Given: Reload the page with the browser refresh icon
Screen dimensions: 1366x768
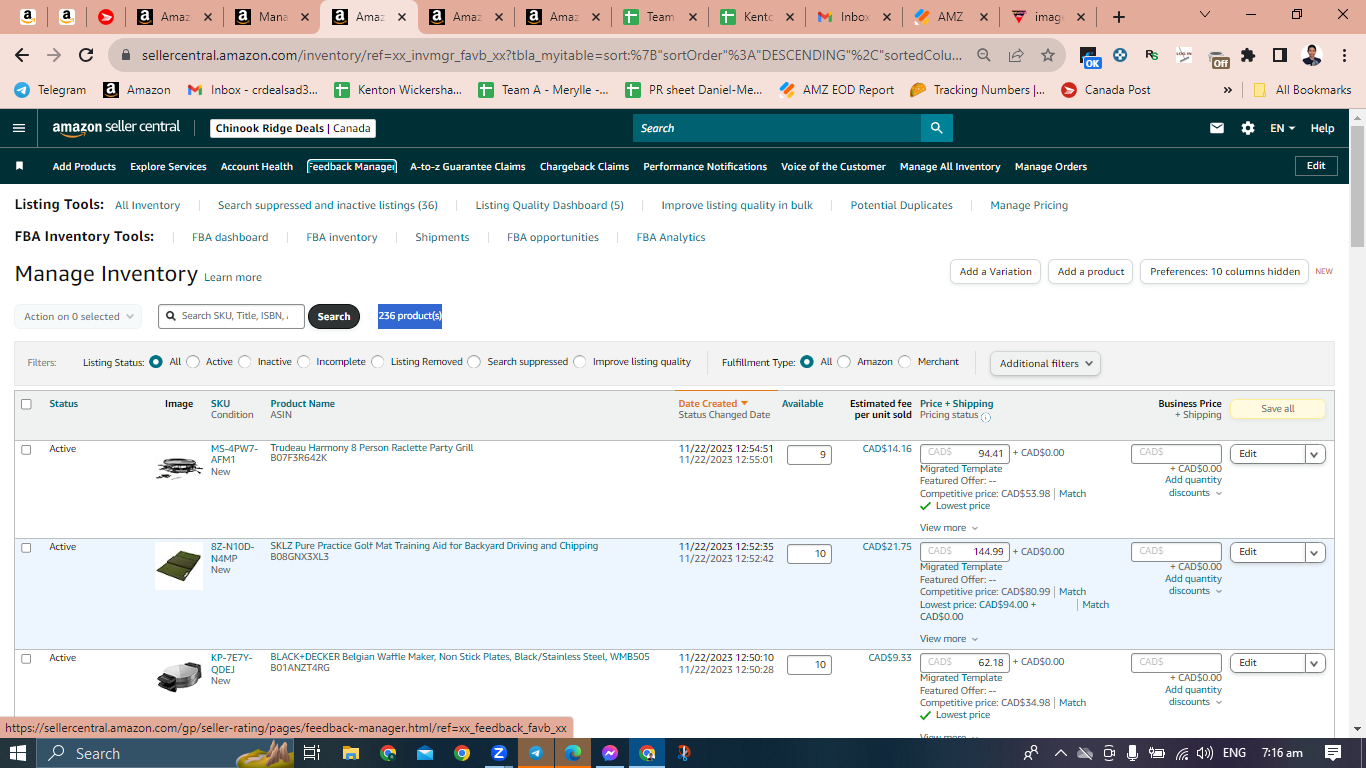Looking at the screenshot, I should click(x=86, y=55).
